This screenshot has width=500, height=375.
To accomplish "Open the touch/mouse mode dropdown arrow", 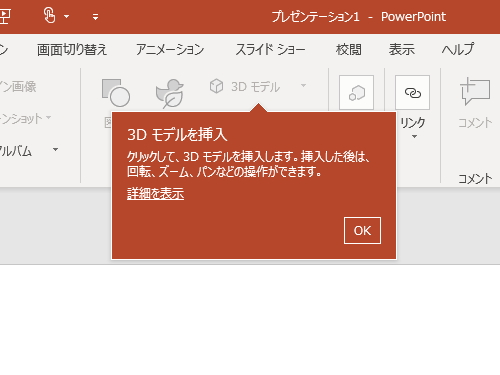I will (x=67, y=16).
